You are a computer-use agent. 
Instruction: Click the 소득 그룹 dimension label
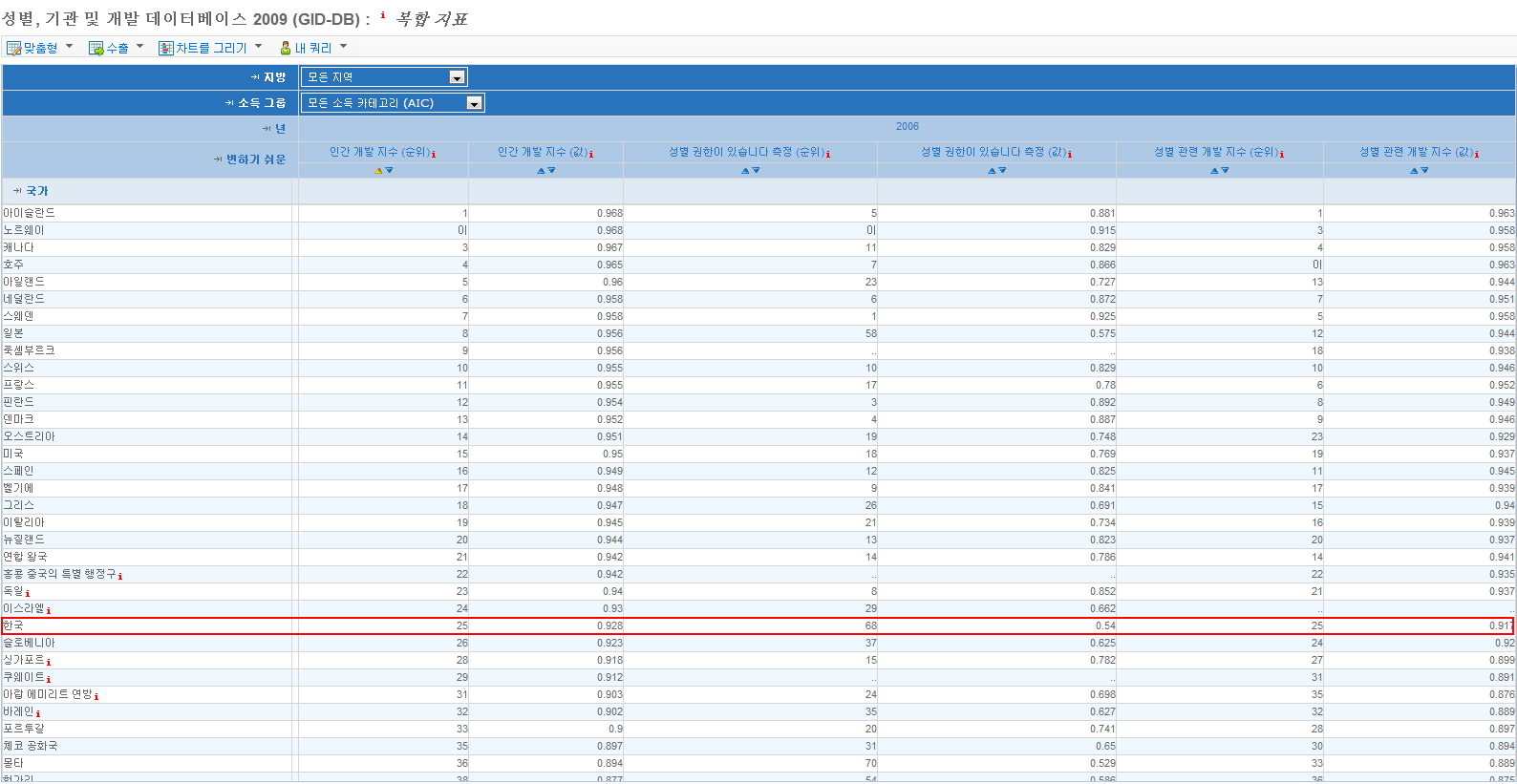262,103
